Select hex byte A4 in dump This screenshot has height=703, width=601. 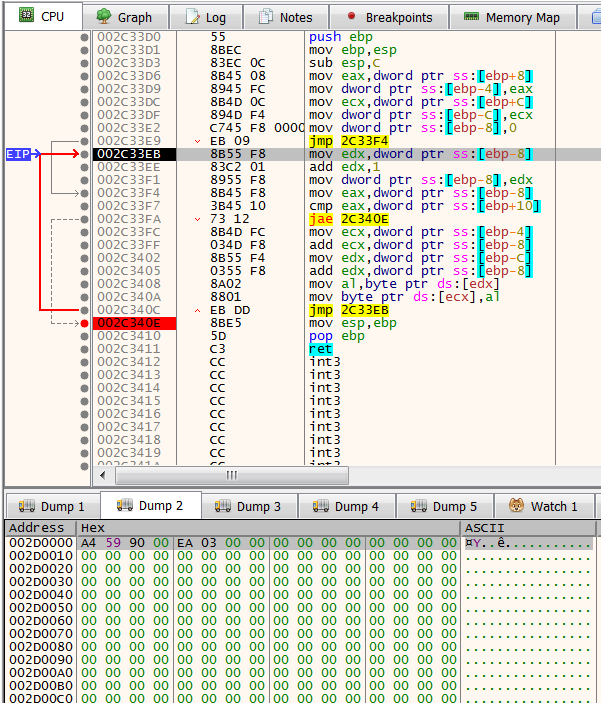[89, 543]
